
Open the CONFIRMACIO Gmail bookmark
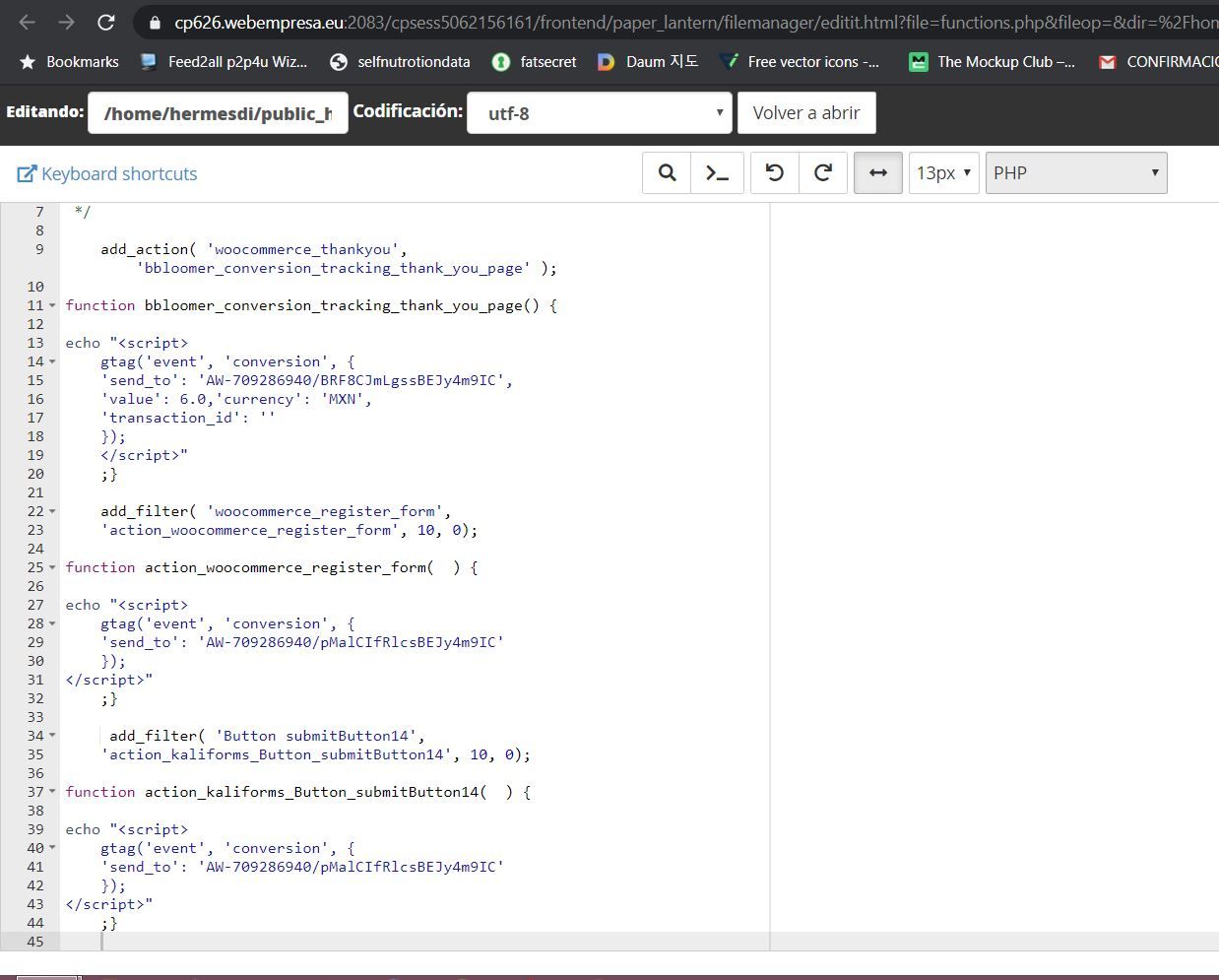1158,61
